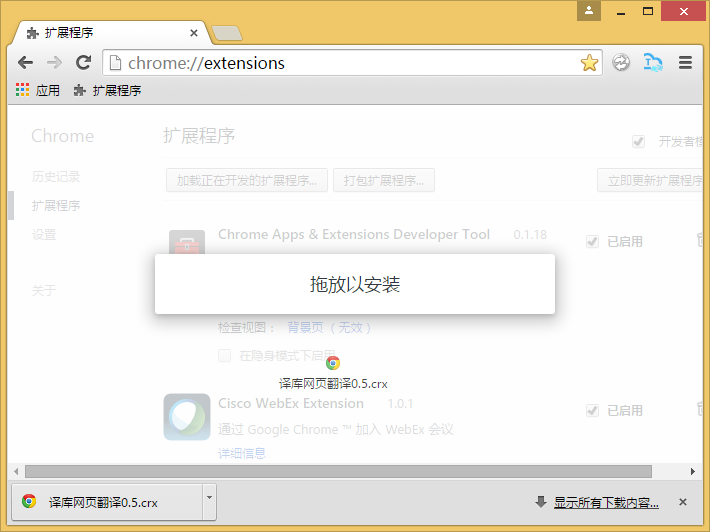Close the downloads bar

coord(683,502)
